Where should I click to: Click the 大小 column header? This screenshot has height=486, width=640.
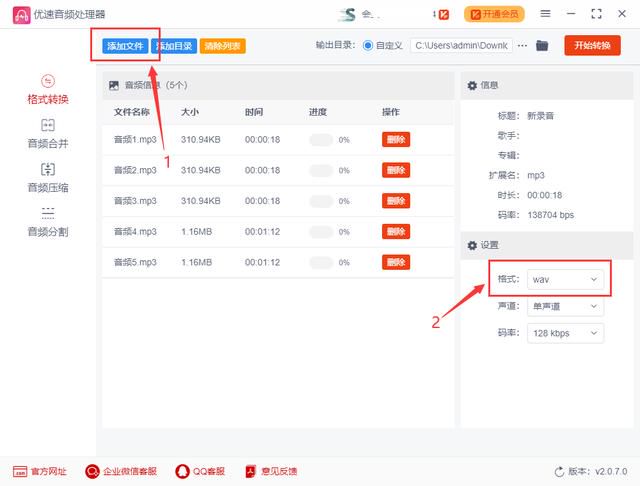tap(190, 112)
